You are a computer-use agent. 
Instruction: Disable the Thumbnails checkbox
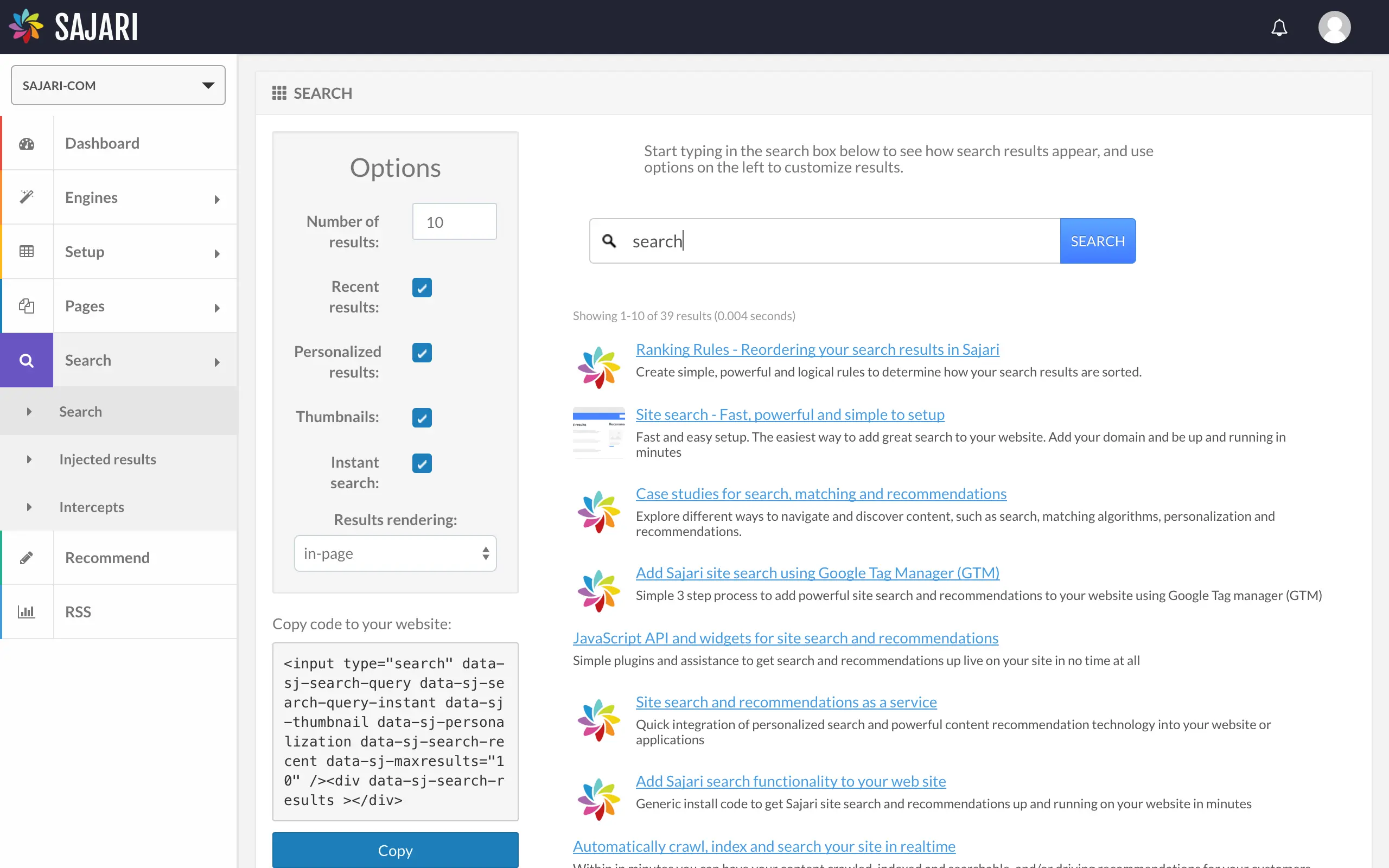pyautogui.click(x=422, y=417)
